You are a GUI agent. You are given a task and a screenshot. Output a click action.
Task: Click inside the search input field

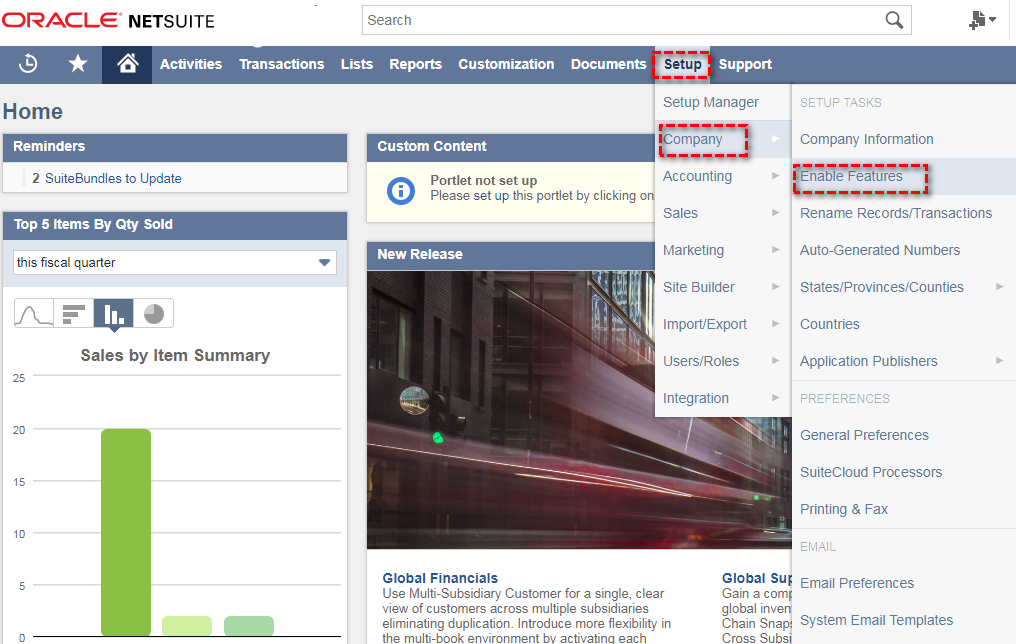click(600, 20)
